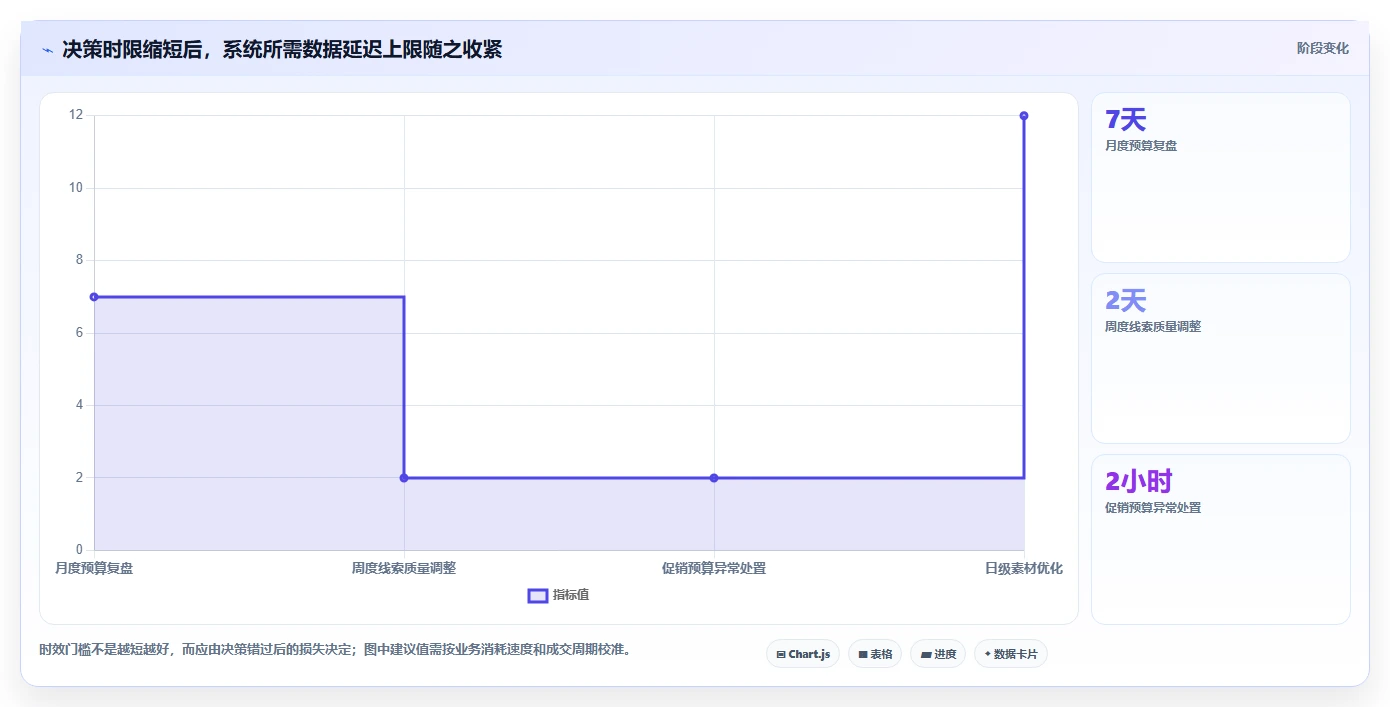
Task: Select the 进度 tag chip
Action: coord(938,654)
